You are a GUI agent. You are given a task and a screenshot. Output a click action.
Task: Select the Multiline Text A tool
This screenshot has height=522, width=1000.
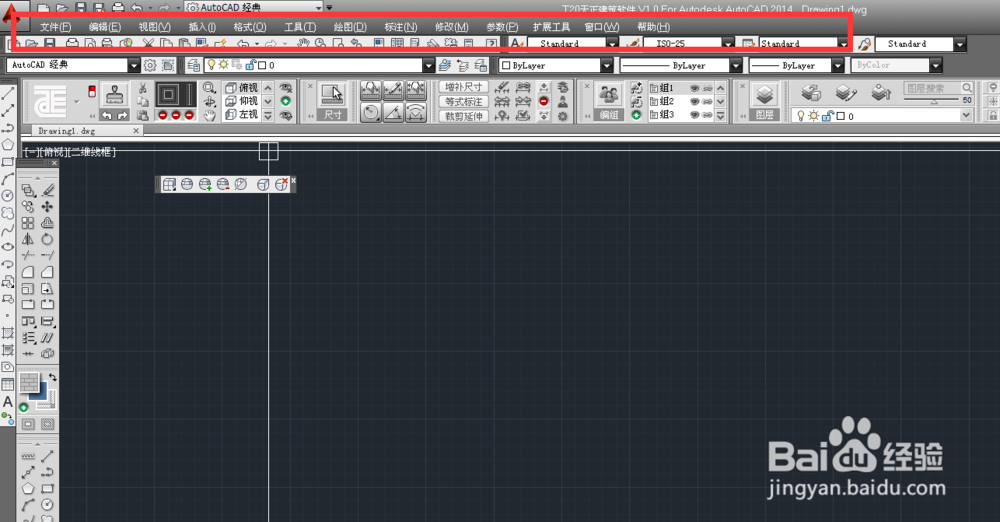coord(8,401)
